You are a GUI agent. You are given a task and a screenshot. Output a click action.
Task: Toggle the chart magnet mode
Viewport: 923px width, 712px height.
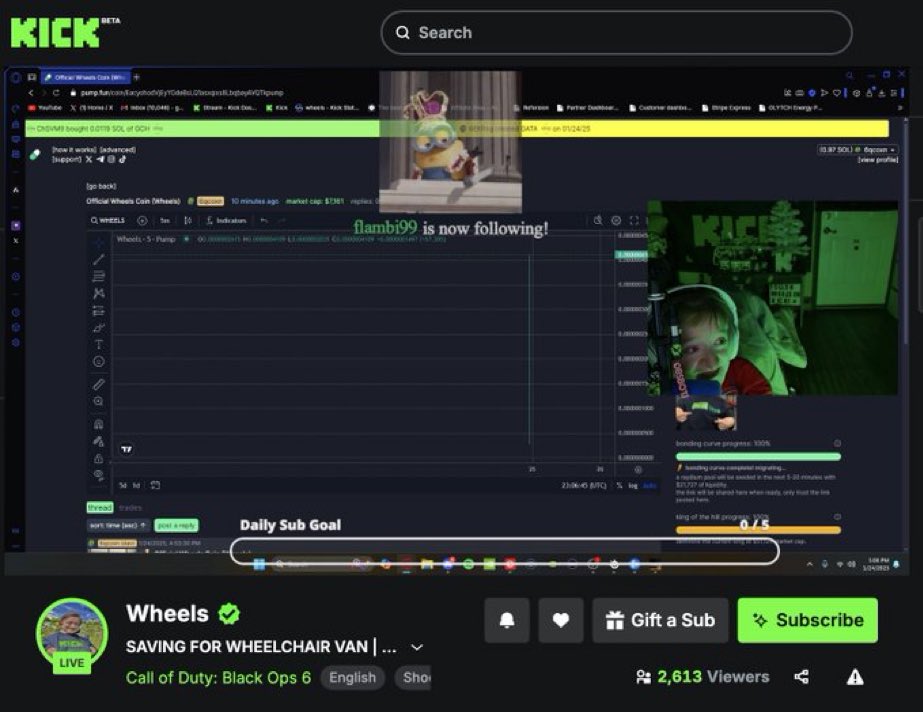point(98,424)
